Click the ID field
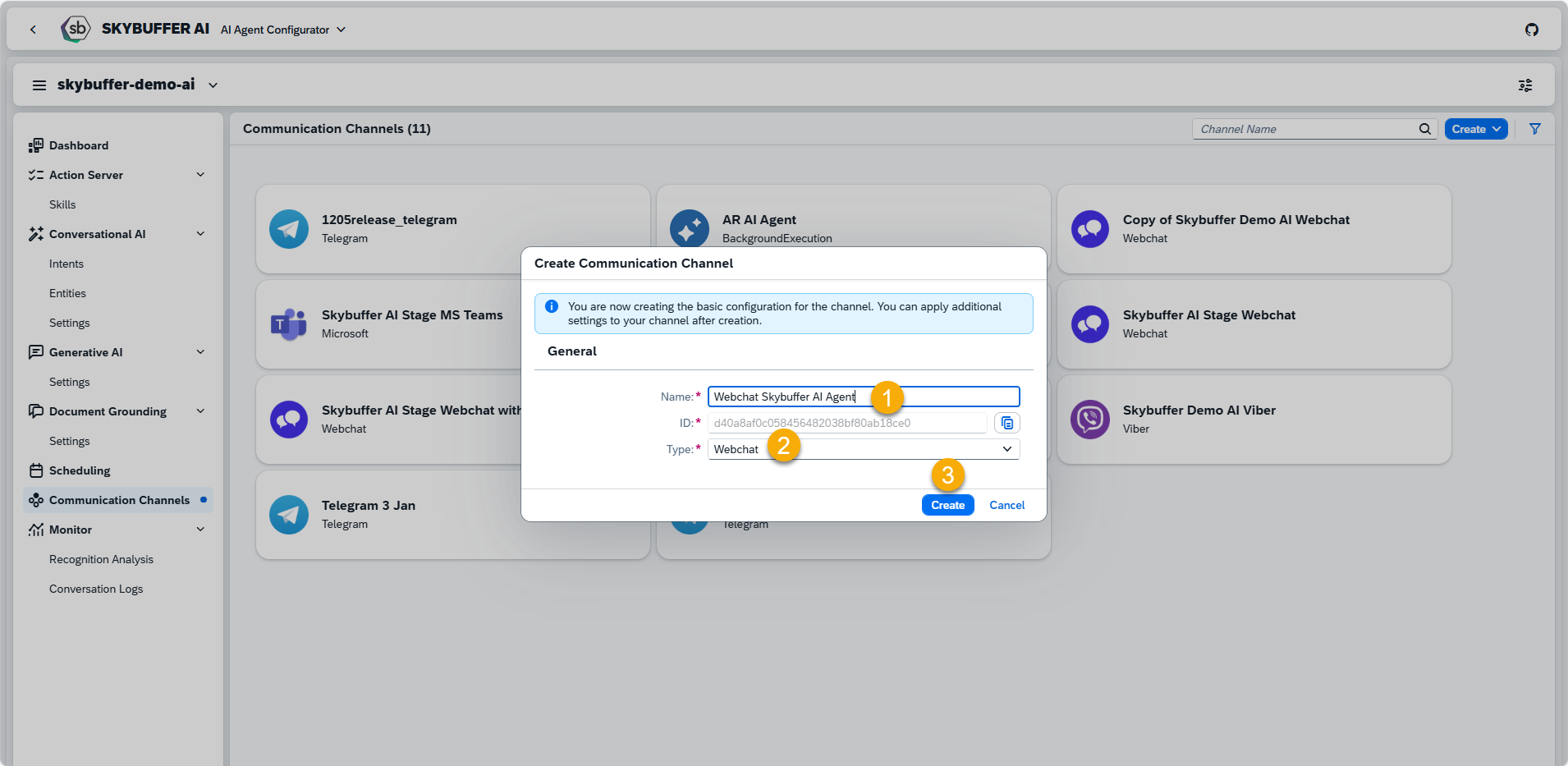Viewport: 1568px width, 766px height. tap(847, 423)
